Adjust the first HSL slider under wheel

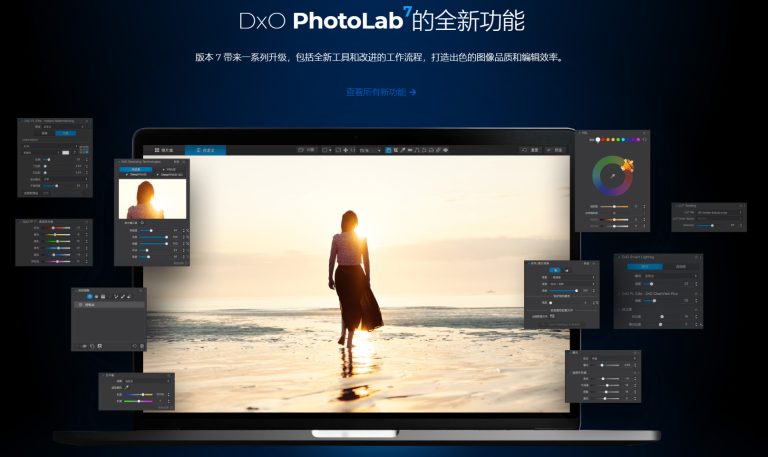[614, 206]
